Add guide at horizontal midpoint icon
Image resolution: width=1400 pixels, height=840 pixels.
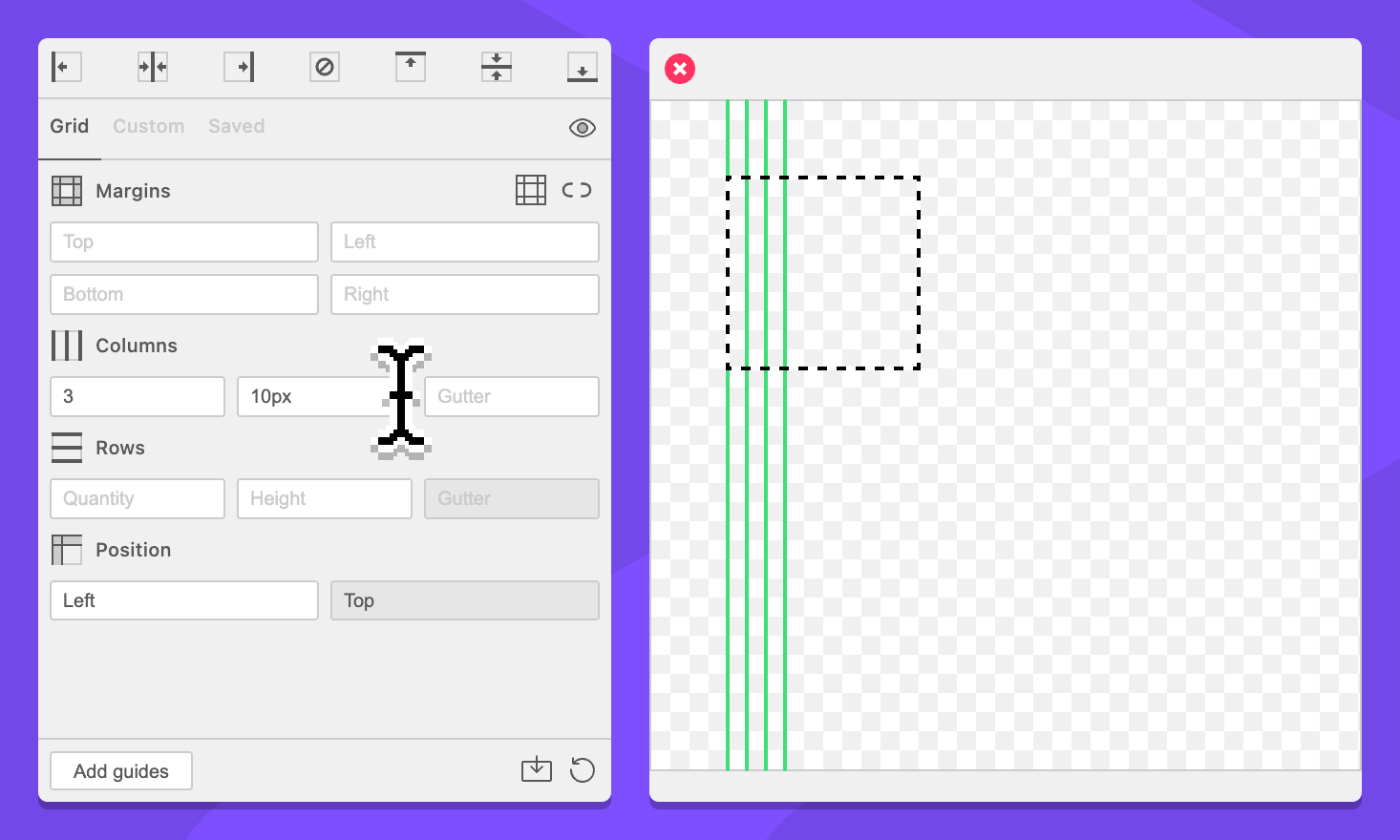tap(153, 67)
